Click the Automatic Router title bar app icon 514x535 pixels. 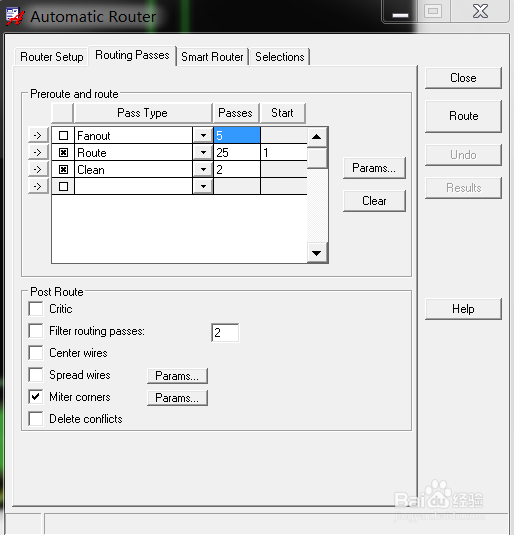click(15, 16)
